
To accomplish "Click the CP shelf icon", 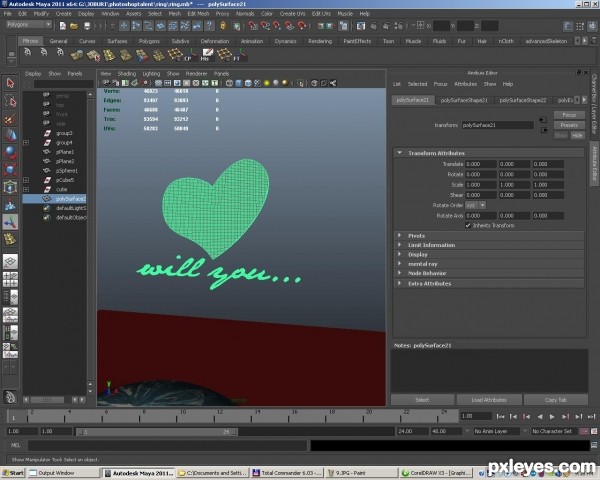I will point(192,55).
